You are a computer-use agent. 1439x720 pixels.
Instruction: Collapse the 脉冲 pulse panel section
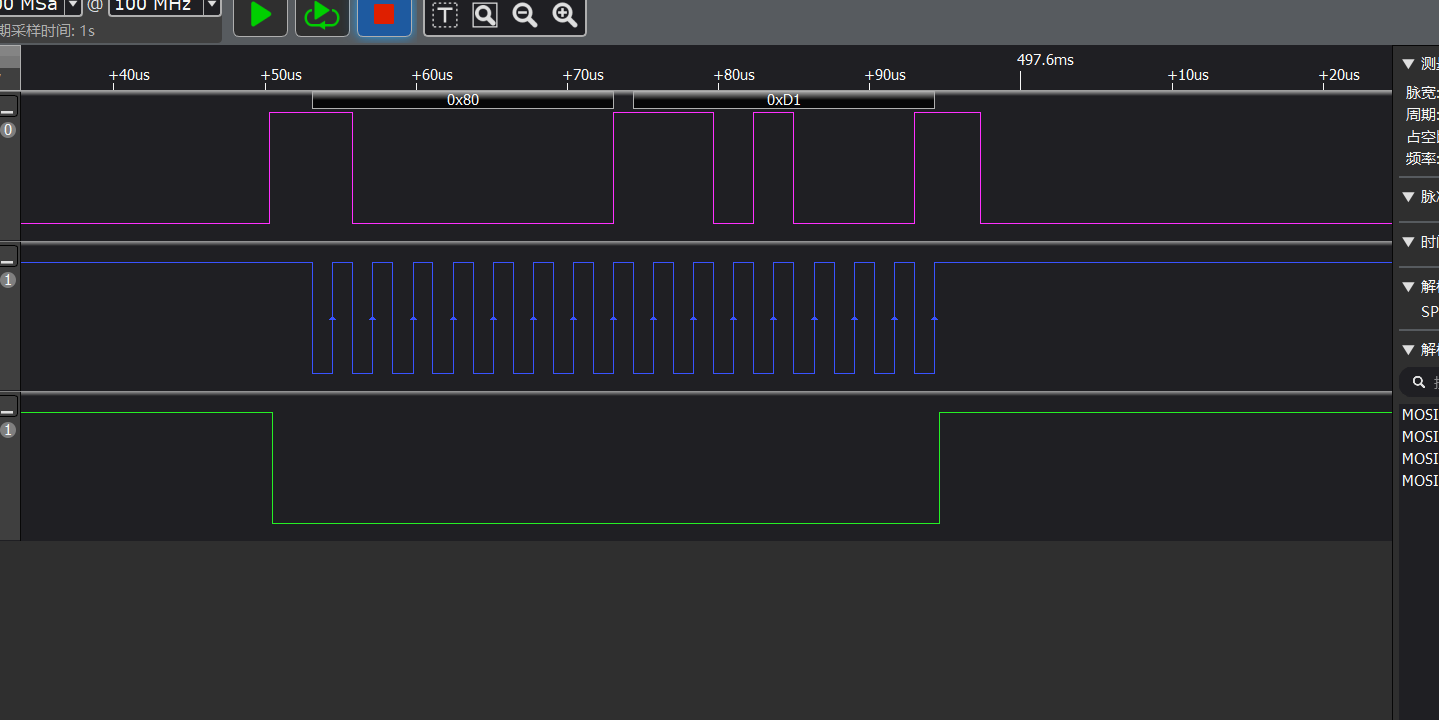coord(1408,197)
